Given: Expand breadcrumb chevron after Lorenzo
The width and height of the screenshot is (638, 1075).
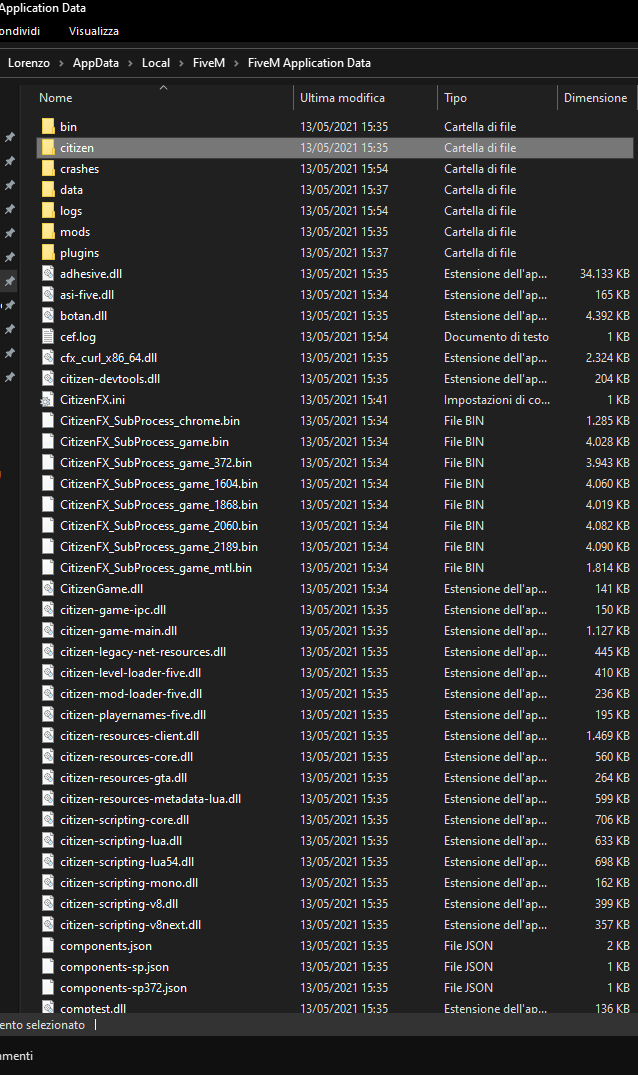Looking at the screenshot, I should 61,63.
